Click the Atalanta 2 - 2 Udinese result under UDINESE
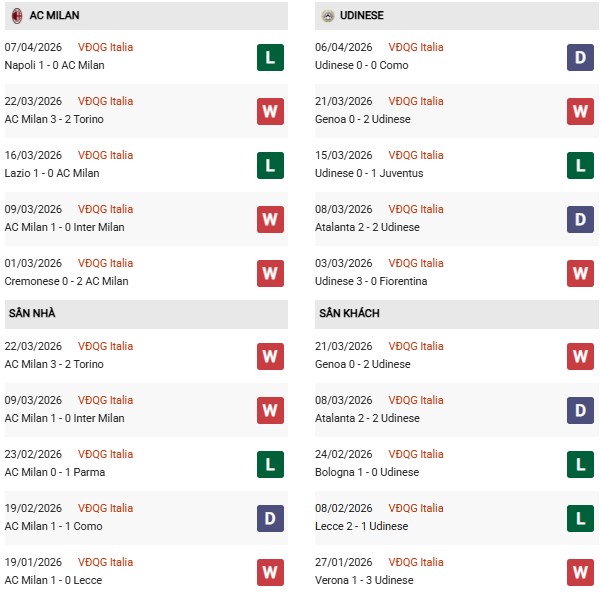This screenshot has width=600, height=594. [x=369, y=227]
